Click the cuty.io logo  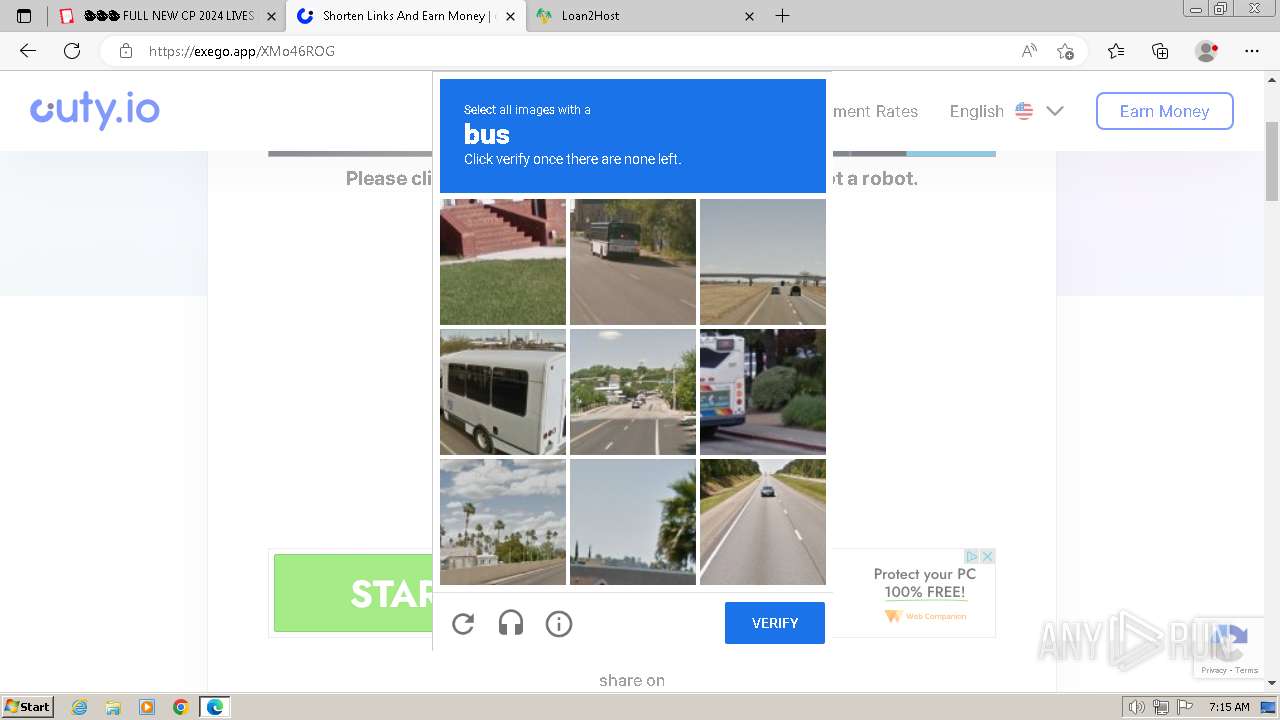click(x=95, y=110)
